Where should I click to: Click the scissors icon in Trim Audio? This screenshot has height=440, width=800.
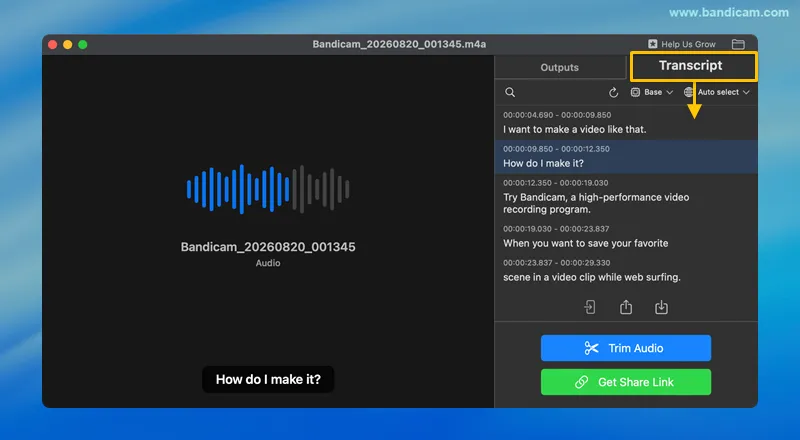point(591,348)
